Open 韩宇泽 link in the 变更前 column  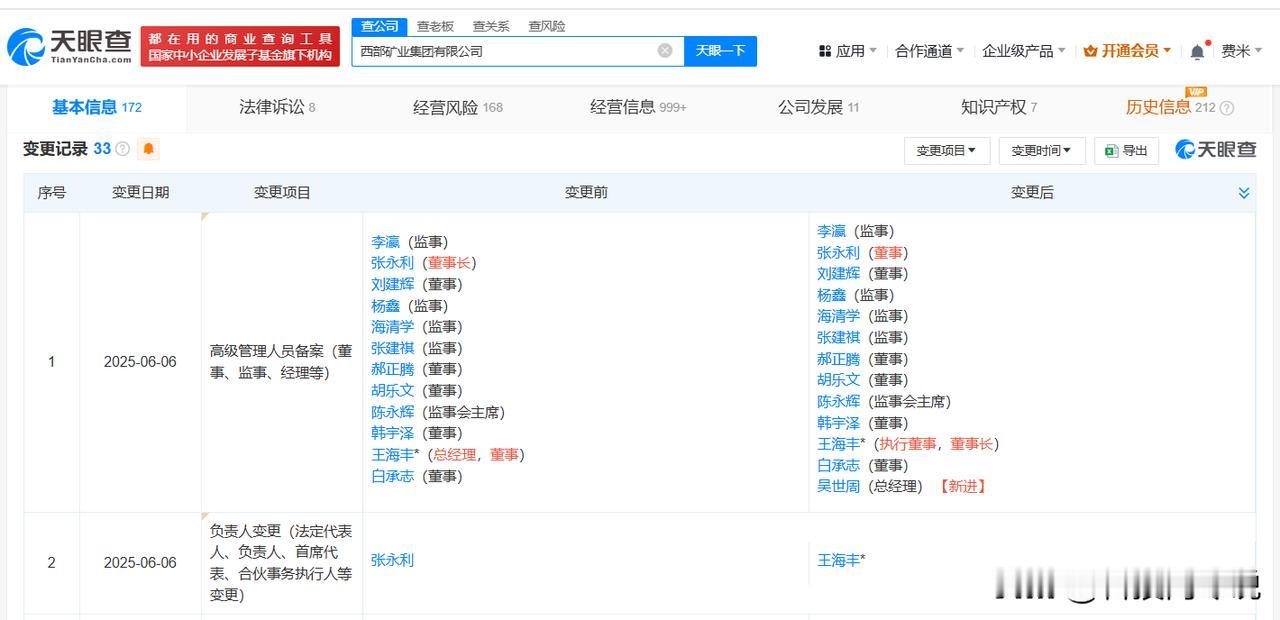392,433
